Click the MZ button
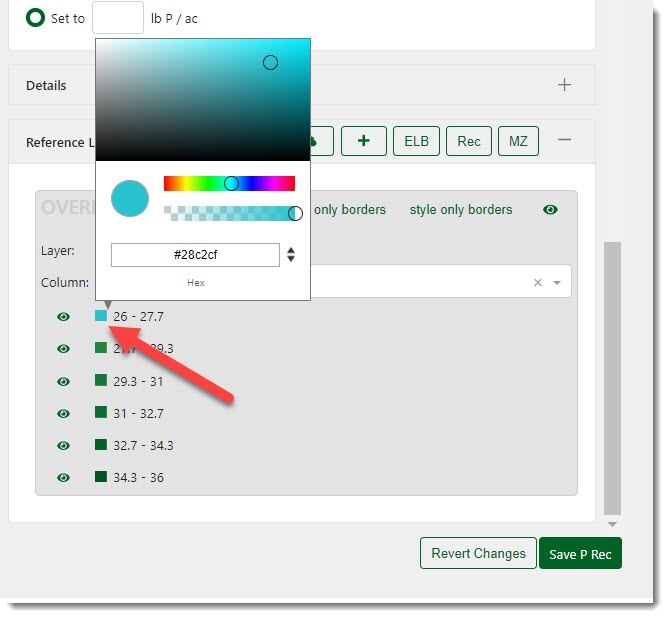 tap(518, 141)
